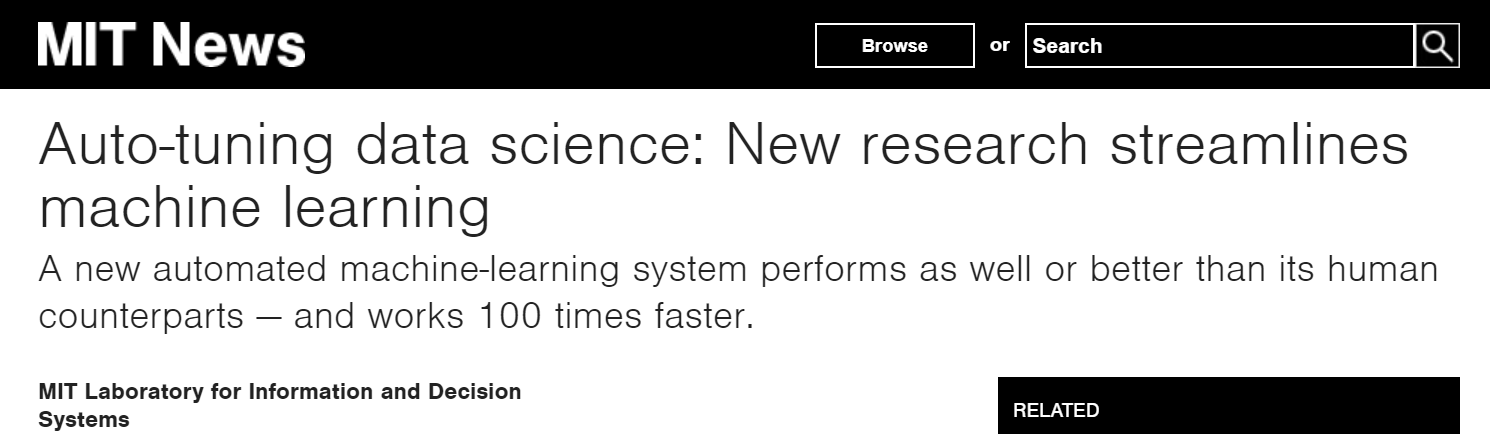Click the word 'or' beside Browse
The height and width of the screenshot is (434, 1490).
click(x=1000, y=45)
